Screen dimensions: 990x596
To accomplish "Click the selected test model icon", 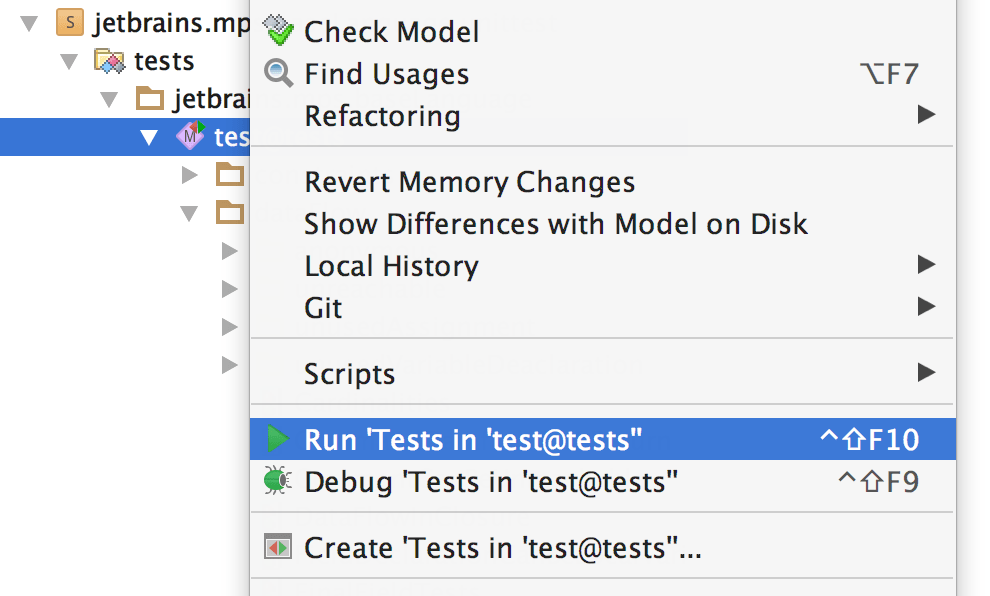I will point(190,136).
